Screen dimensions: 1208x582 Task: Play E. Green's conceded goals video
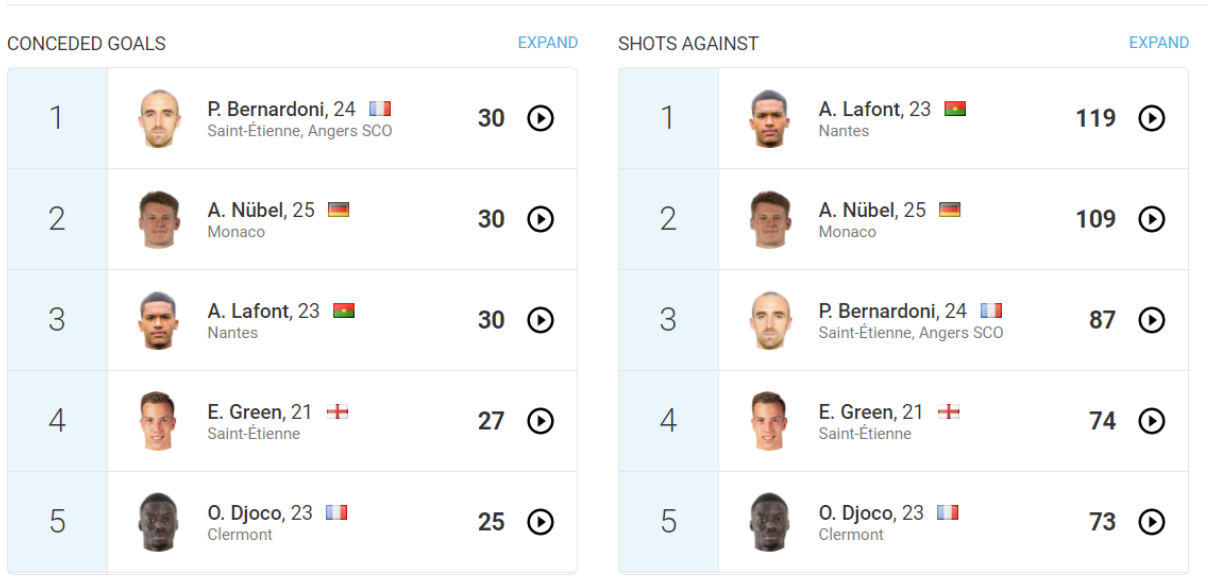click(x=540, y=421)
